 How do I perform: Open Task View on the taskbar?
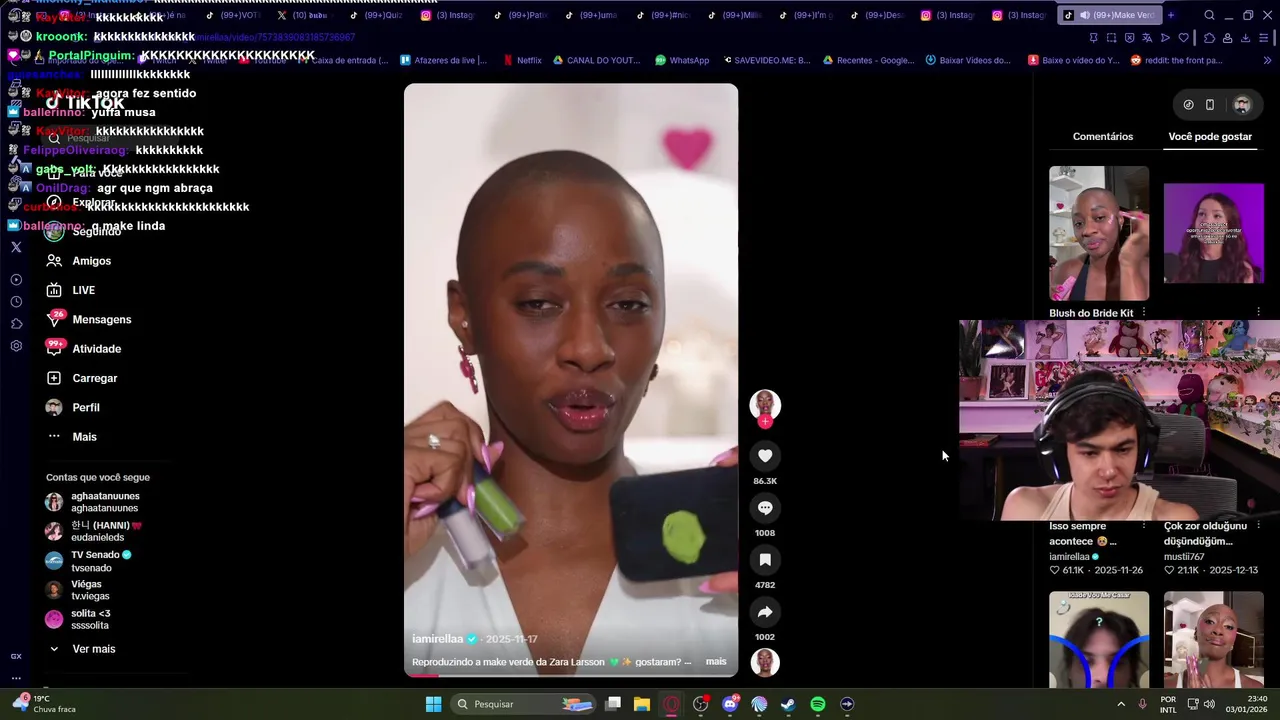(x=613, y=704)
